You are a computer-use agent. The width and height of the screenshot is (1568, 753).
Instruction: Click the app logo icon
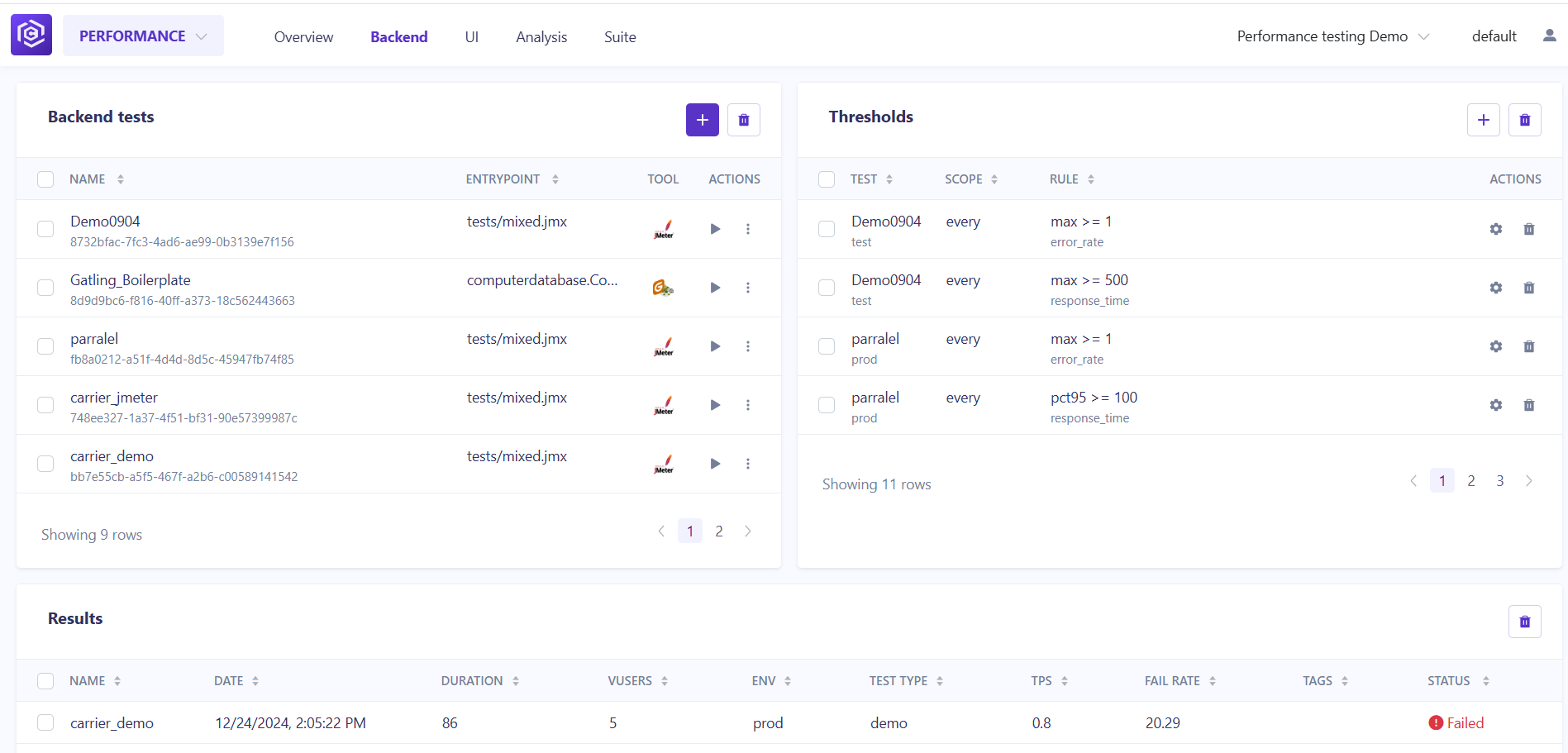[x=31, y=35]
